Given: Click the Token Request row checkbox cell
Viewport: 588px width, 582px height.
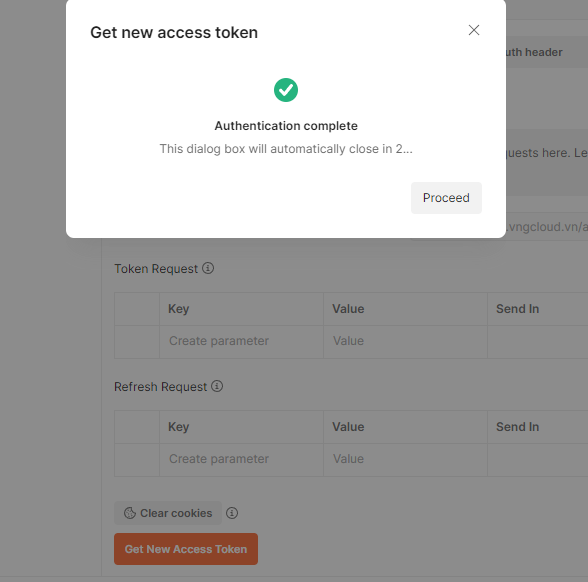Looking at the screenshot, I should click(x=137, y=341).
